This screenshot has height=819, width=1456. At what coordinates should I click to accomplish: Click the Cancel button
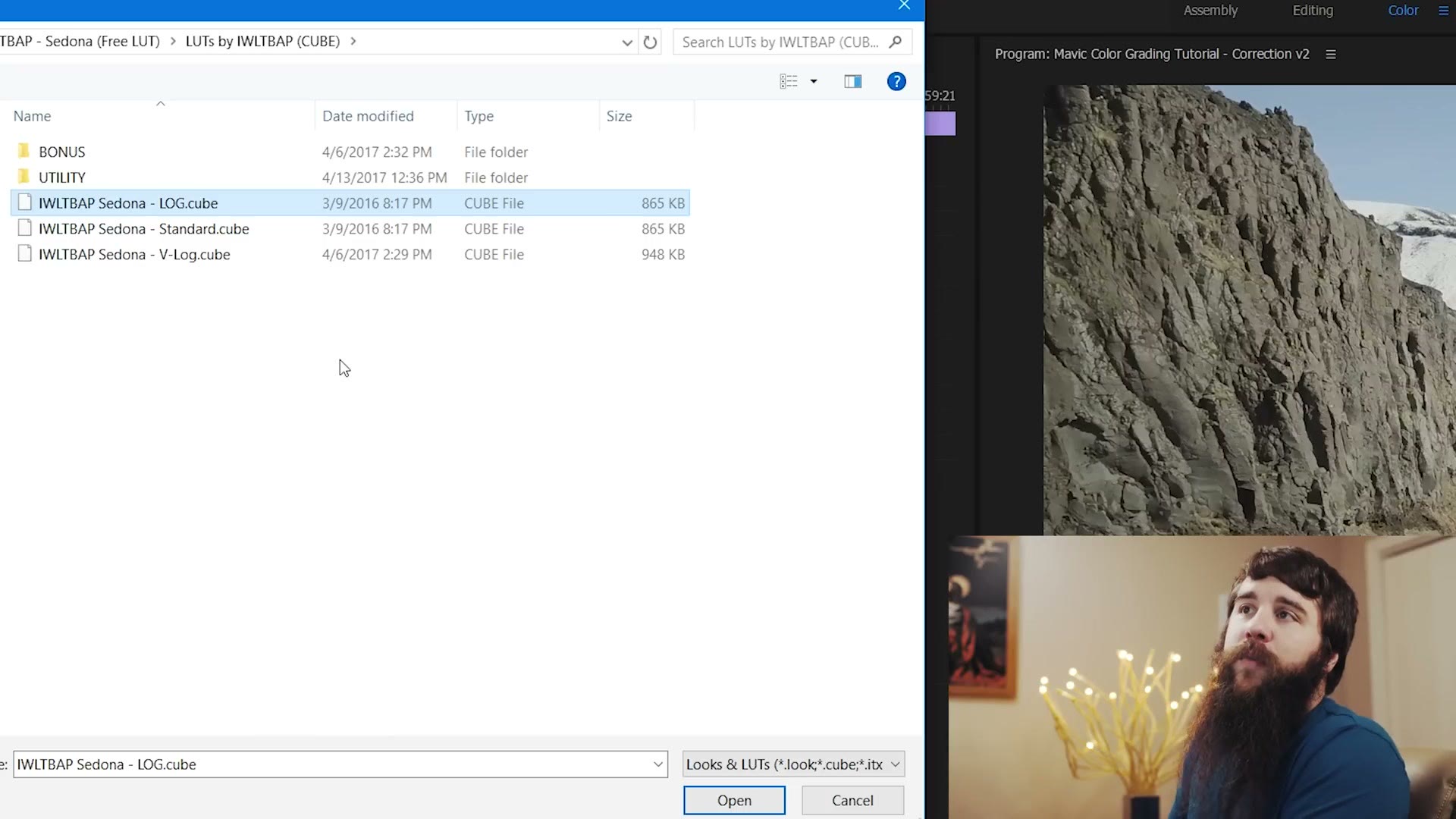(852, 800)
